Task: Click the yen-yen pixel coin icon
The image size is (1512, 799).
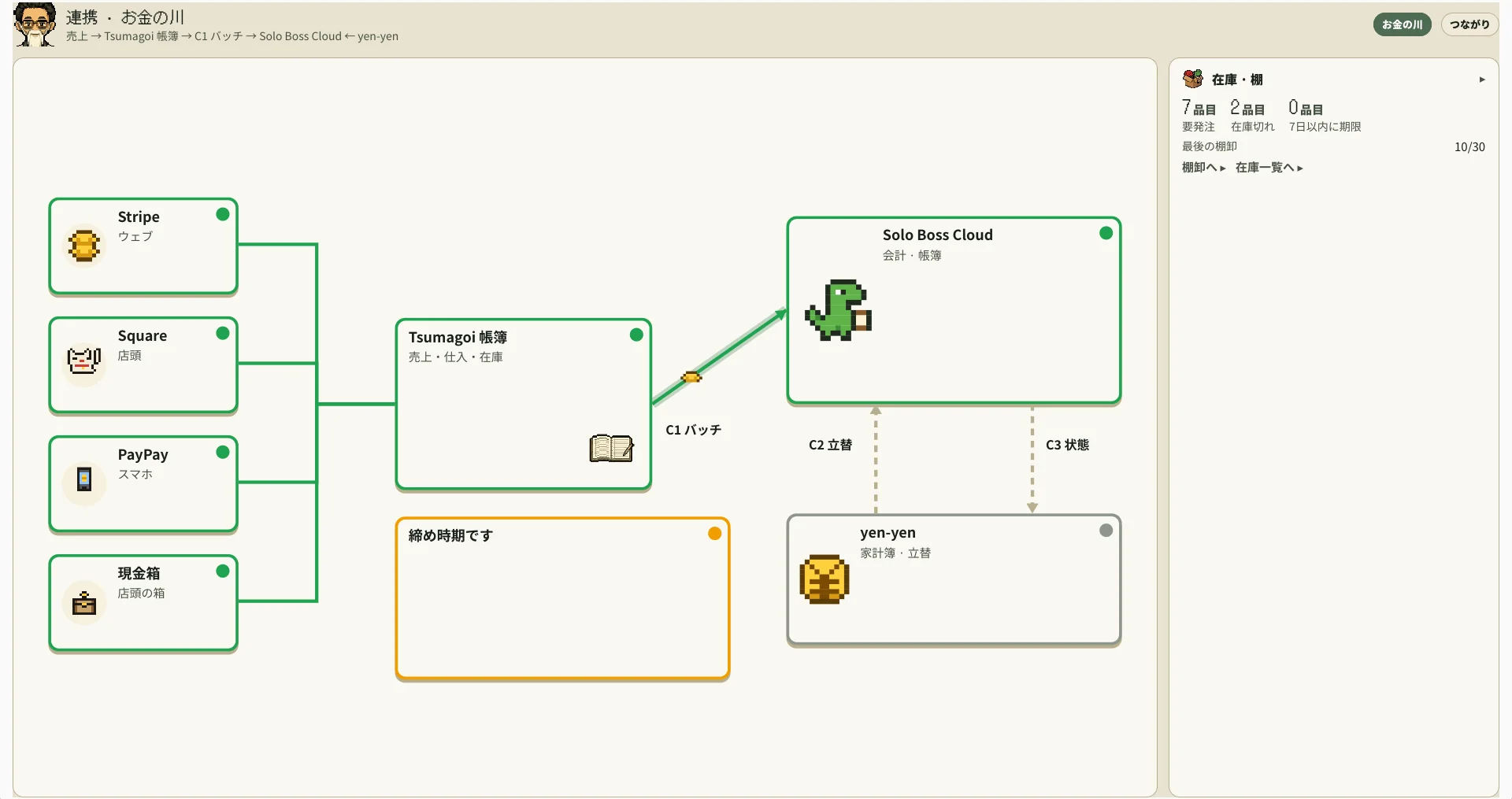Action: click(x=825, y=579)
